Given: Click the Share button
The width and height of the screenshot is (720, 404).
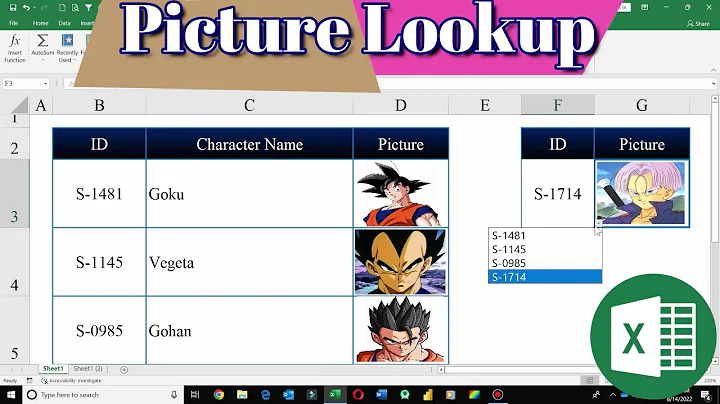Looking at the screenshot, I should 698,23.
